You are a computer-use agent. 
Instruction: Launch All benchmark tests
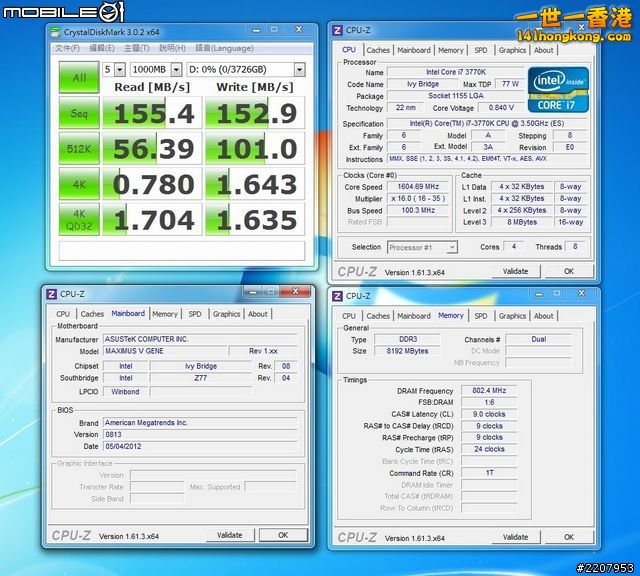78,76
